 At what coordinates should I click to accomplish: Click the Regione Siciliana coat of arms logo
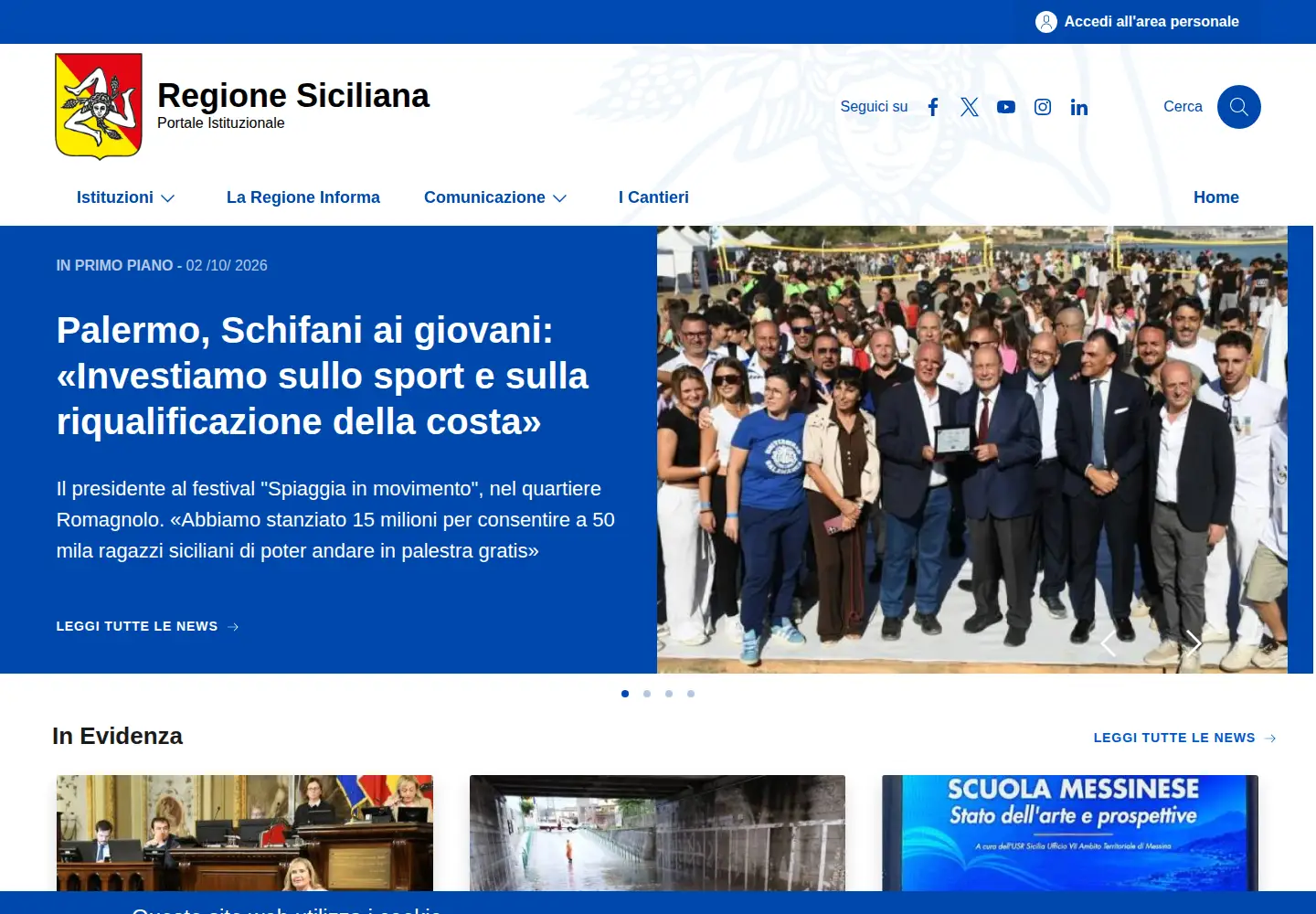coord(99,106)
